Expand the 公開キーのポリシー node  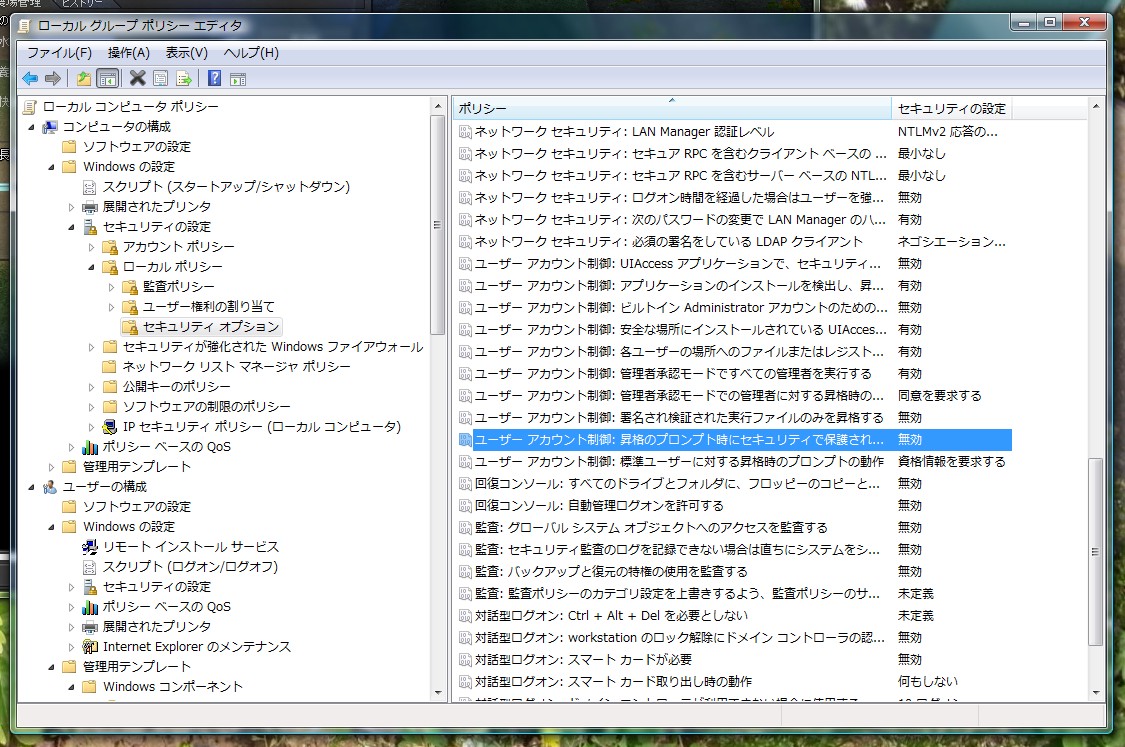click(x=91, y=387)
